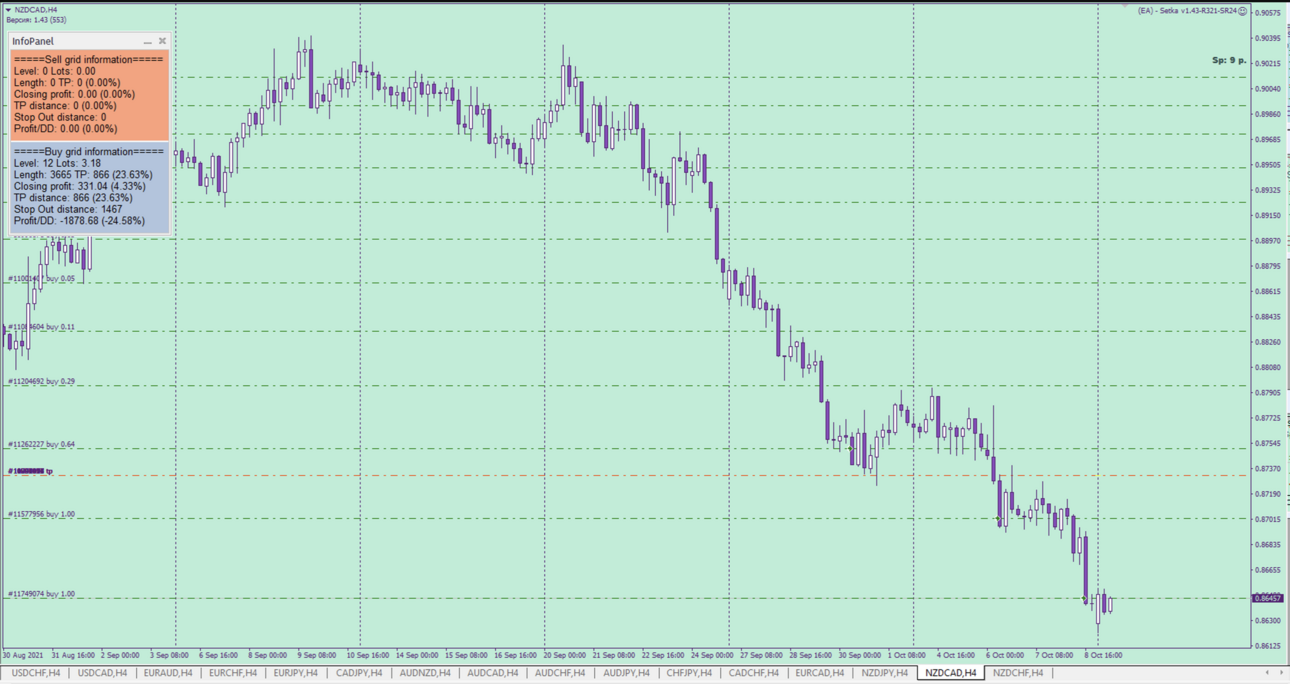Screen dimensions: 1290x684
Task: Click the '30 Aug 2021' date label
Action: tap(22, 656)
